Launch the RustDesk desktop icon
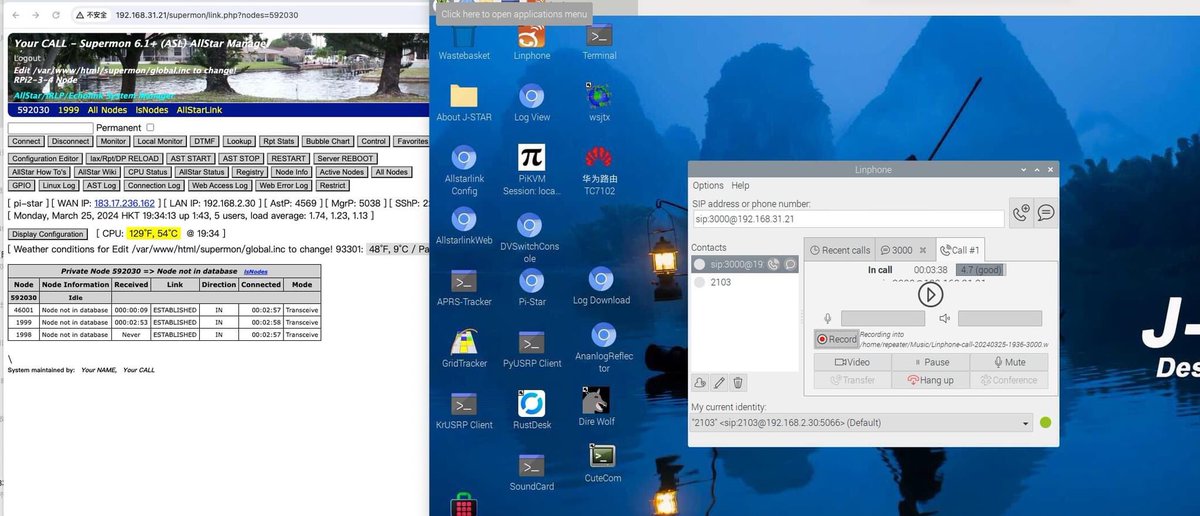The width and height of the screenshot is (1200, 516). [x=531, y=410]
